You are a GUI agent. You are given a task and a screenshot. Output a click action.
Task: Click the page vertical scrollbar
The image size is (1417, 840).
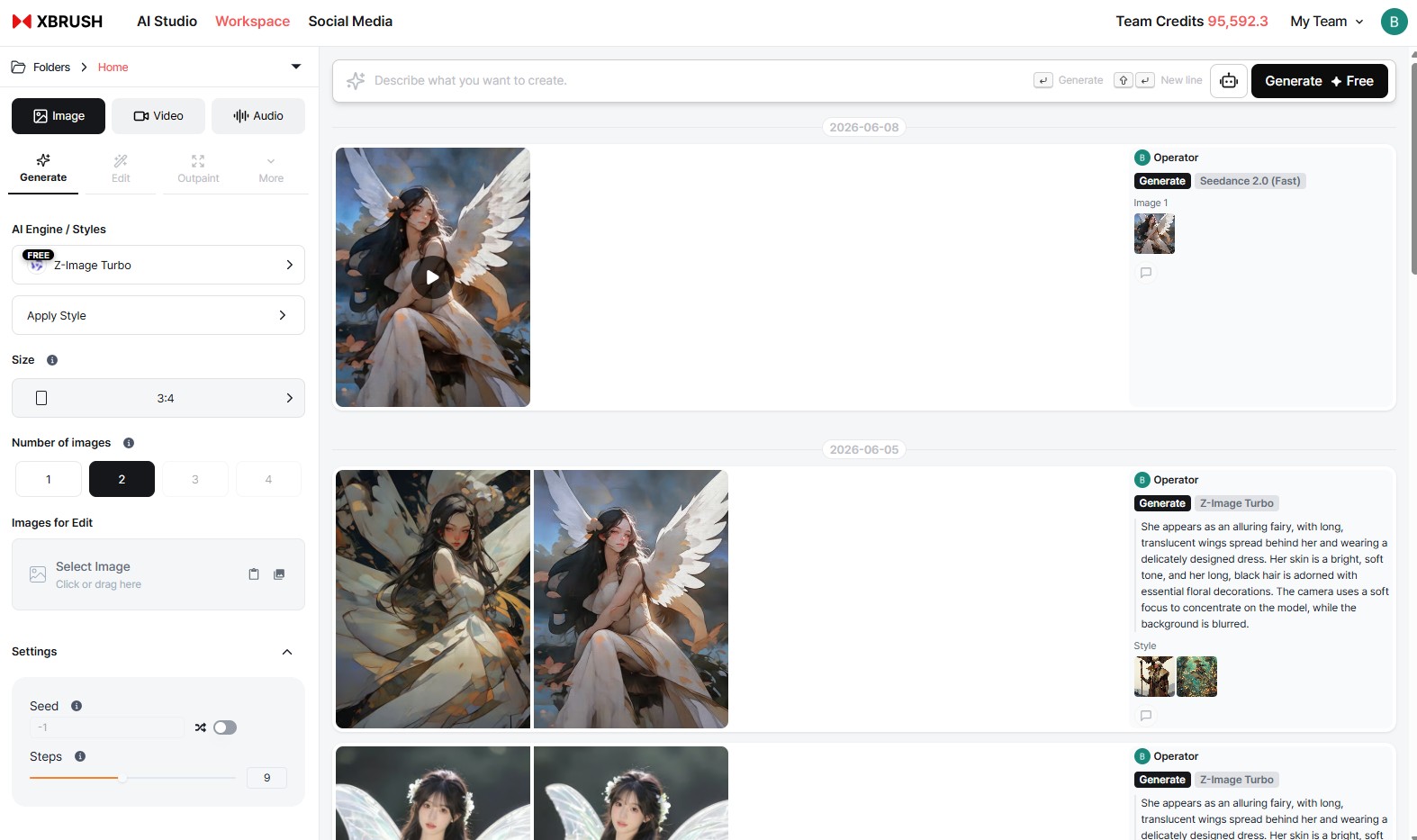[1413, 167]
